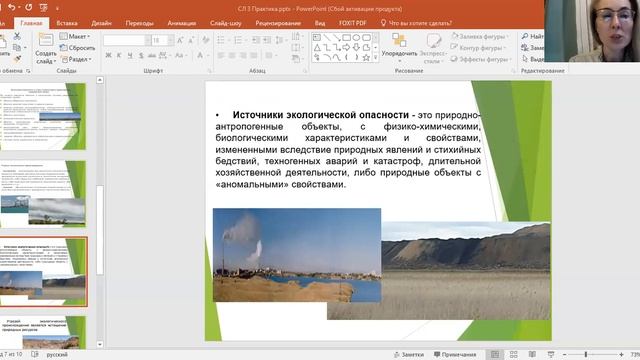Screen dimensions: 640x360
Task: Apply the bulleted list
Action: pyautogui.click(x=221, y=40)
